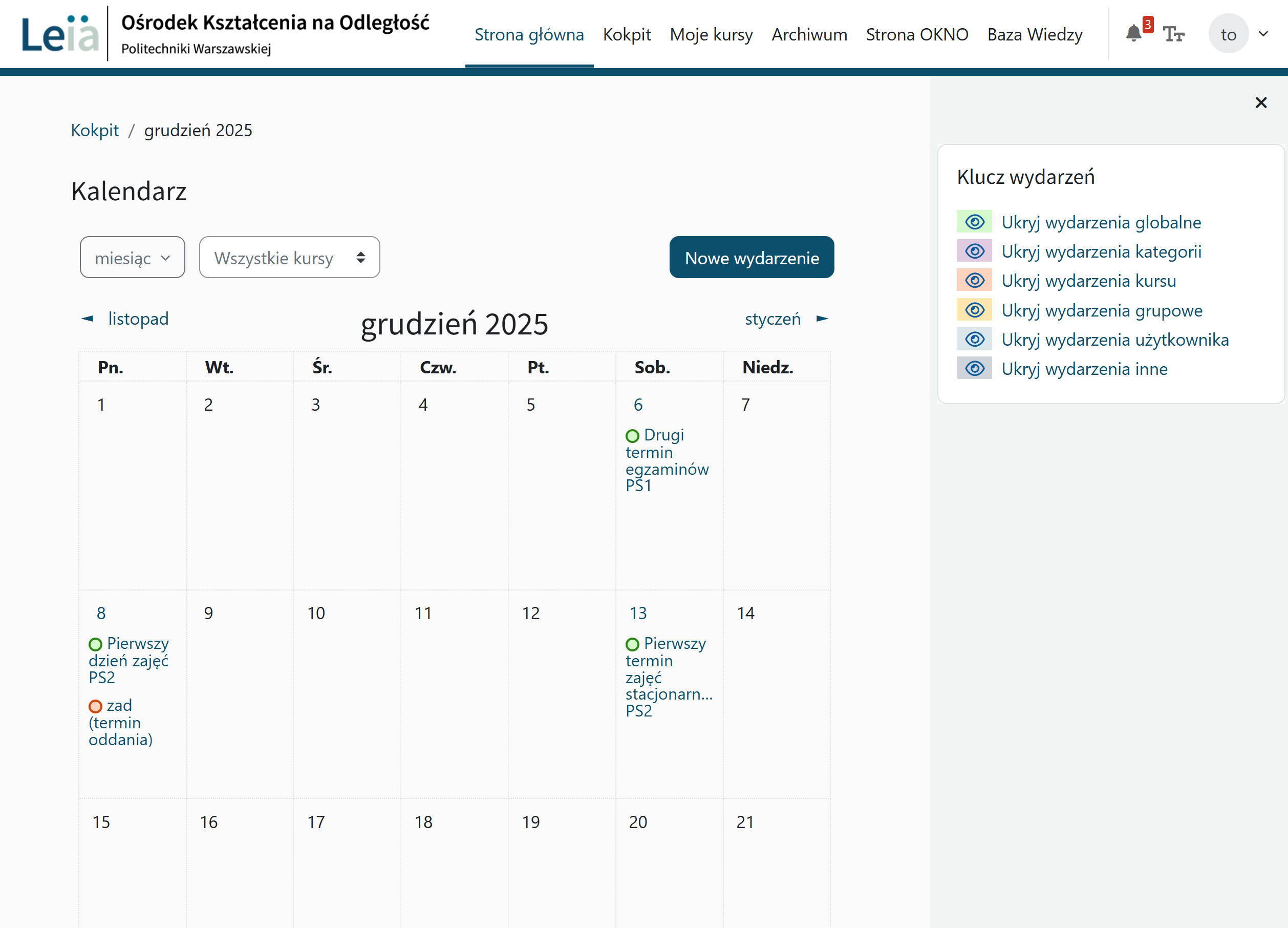
Task: Click day number 10 in calendar
Action: click(x=316, y=613)
